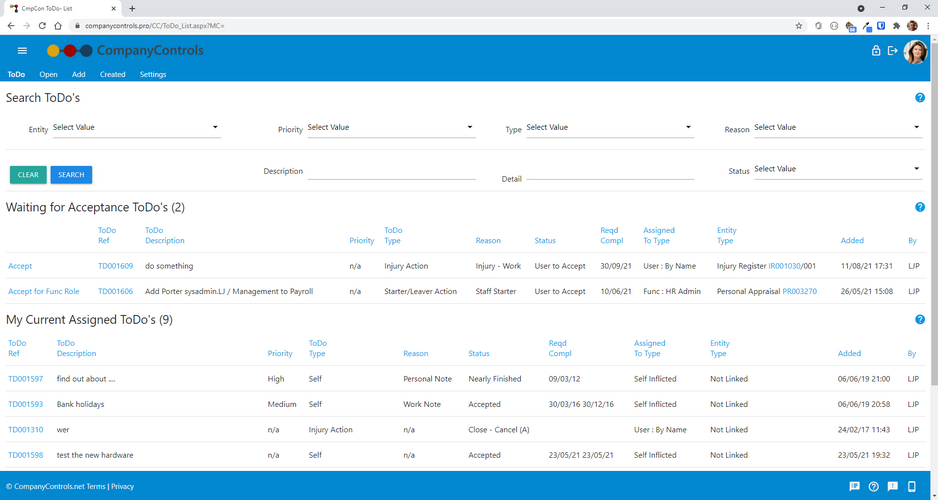938x500 pixels.
Task: Open the Open menu item
Action: pos(48,75)
